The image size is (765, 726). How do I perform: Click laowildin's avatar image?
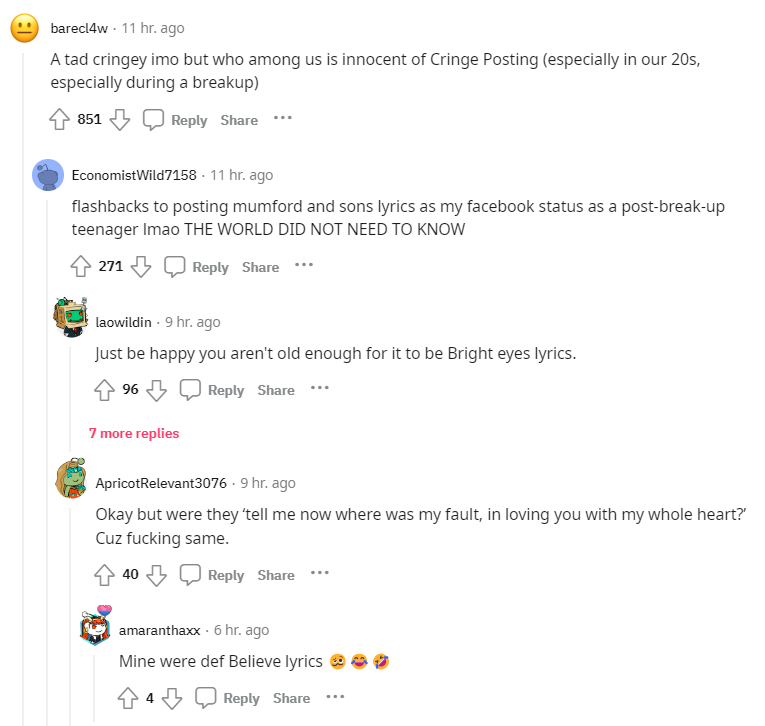pyautogui.click(x=71, y=317)
